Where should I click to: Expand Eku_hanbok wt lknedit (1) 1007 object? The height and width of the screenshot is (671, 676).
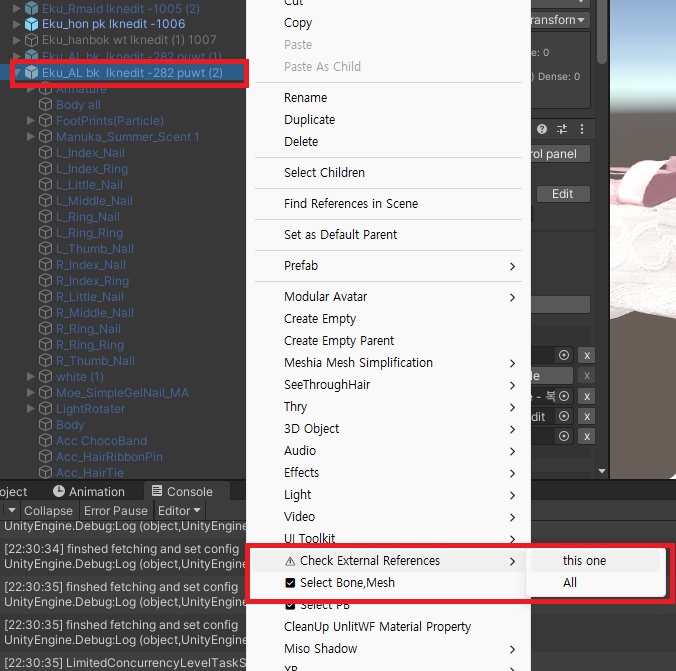17,40
